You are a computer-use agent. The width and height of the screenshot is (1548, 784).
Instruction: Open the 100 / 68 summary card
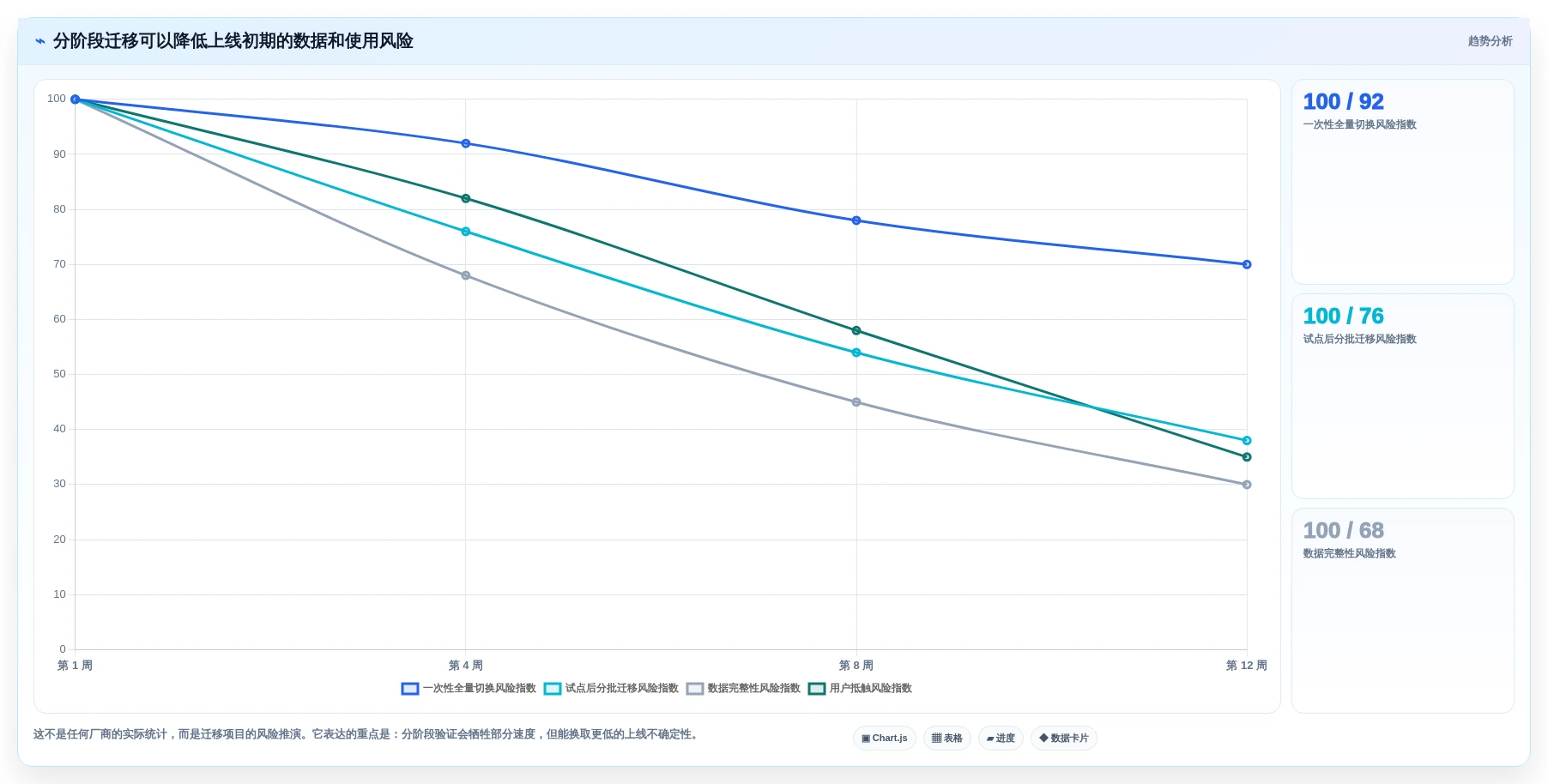click(x=1402, y=611)
